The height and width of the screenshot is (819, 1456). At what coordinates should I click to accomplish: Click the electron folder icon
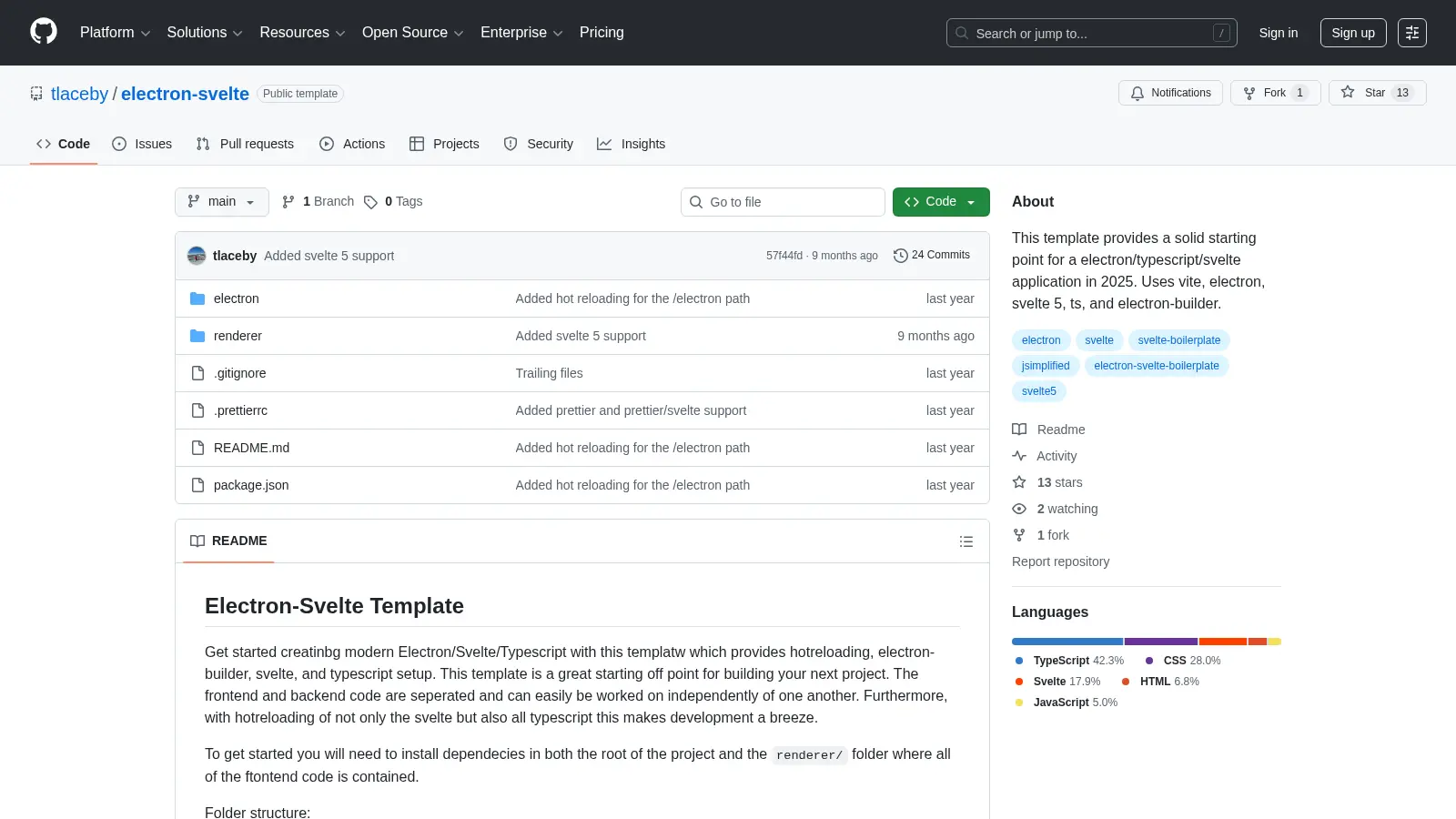coord(197,298)
